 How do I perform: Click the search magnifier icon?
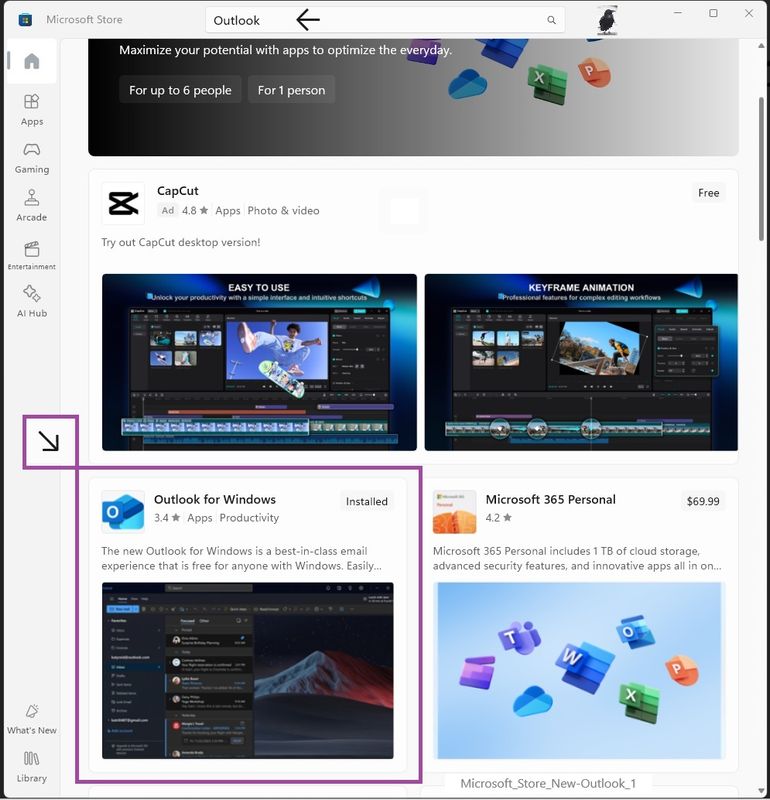pyautogui.click(x=551, y=20)
